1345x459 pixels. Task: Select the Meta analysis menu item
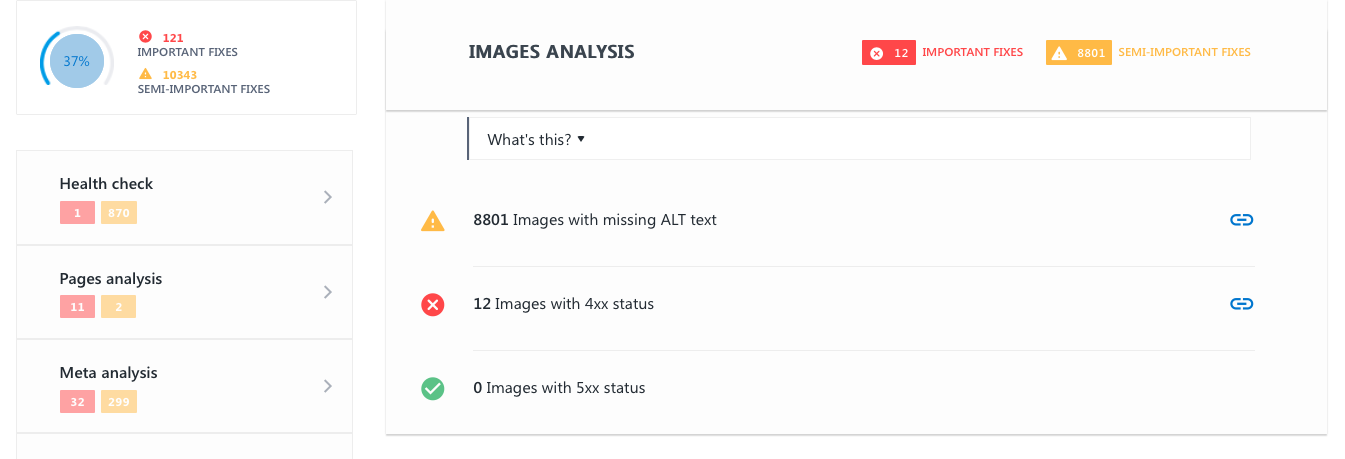point(108,373)
